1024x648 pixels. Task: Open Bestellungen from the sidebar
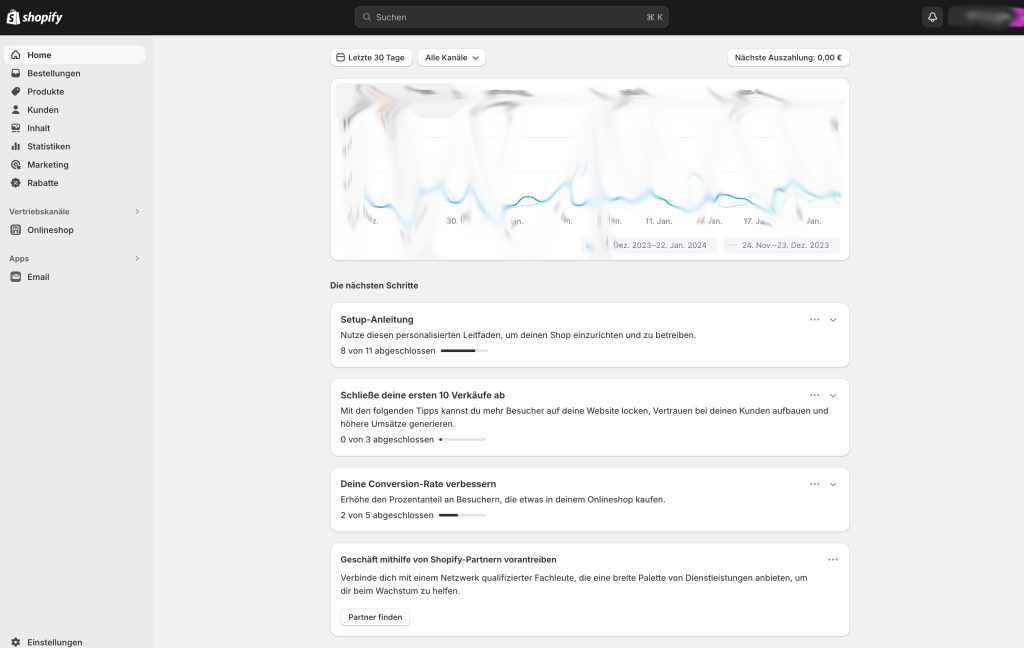click(54, 73)
